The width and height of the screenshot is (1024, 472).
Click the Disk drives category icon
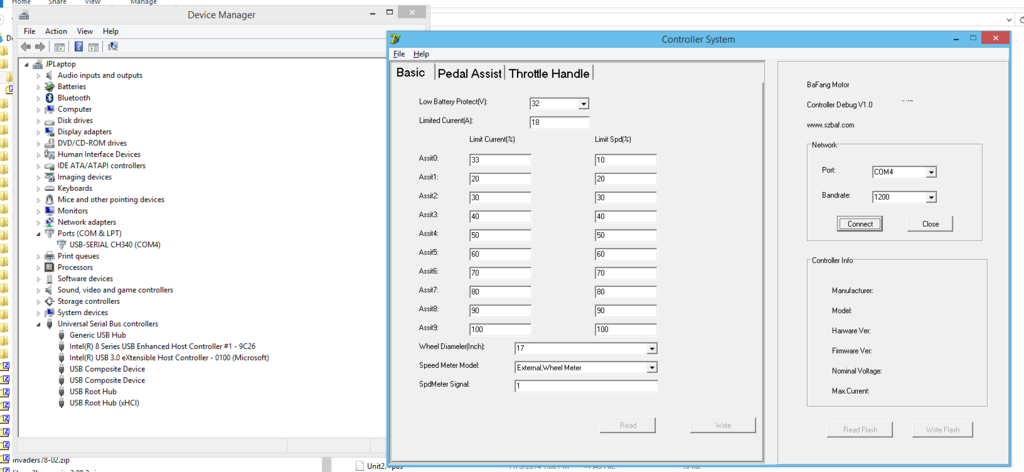(50, 120)
